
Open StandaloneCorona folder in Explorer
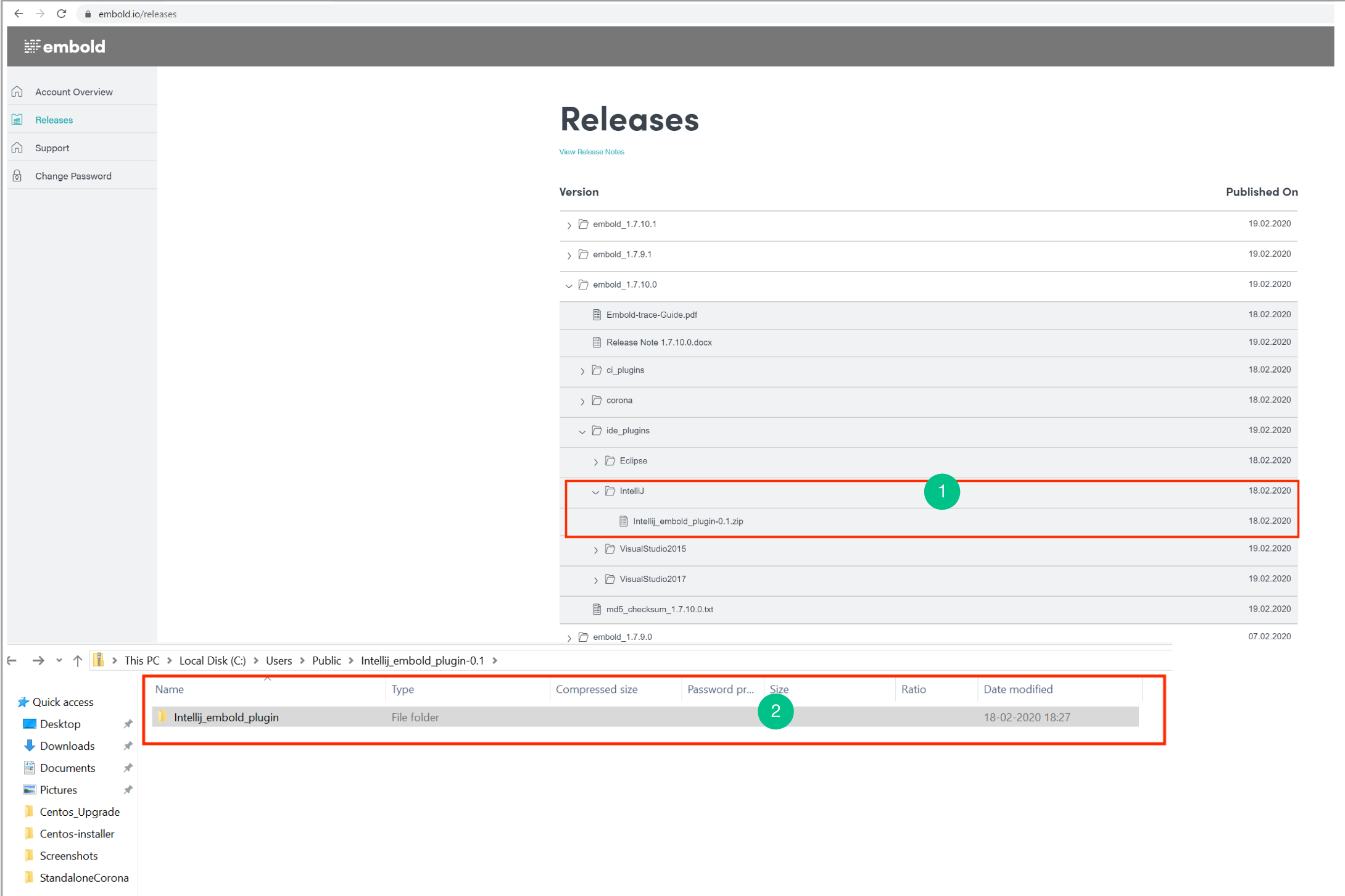click(84, 878)
